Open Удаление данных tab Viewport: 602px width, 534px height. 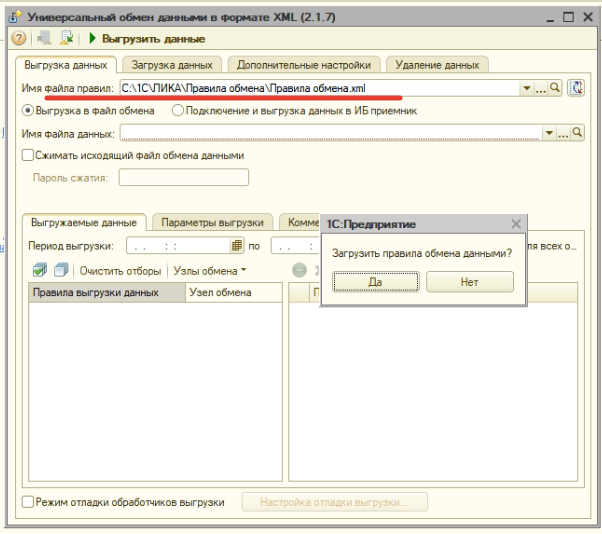[x=437, y=65]
